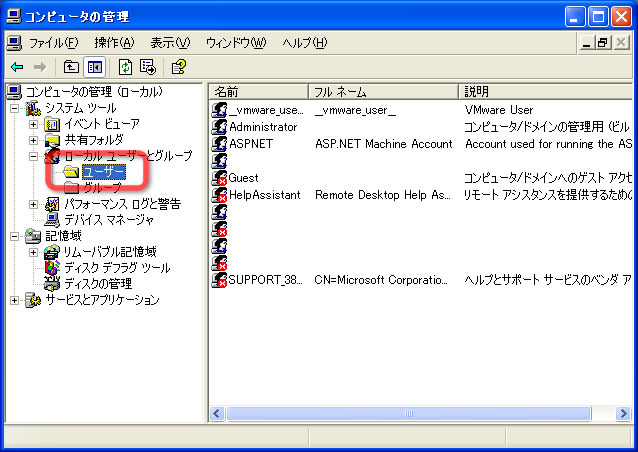Sort by 名前 column header
Image resolution: width=638 pixels, height=452 pixels.
(259, 92)
